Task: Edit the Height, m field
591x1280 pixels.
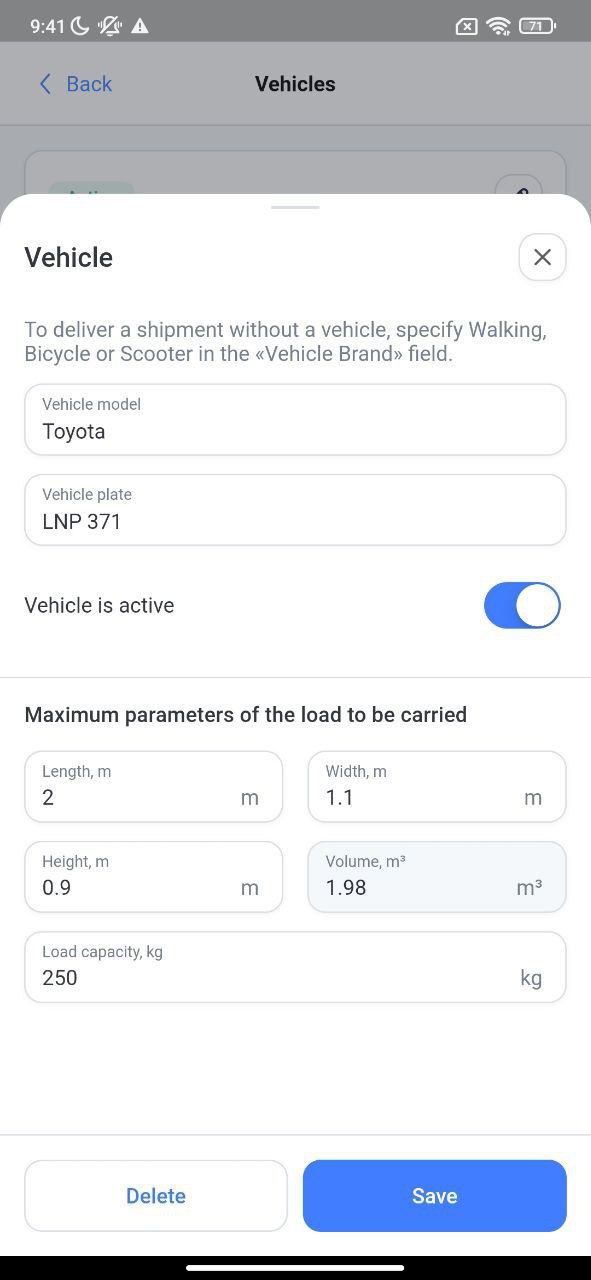Action: 154,877
